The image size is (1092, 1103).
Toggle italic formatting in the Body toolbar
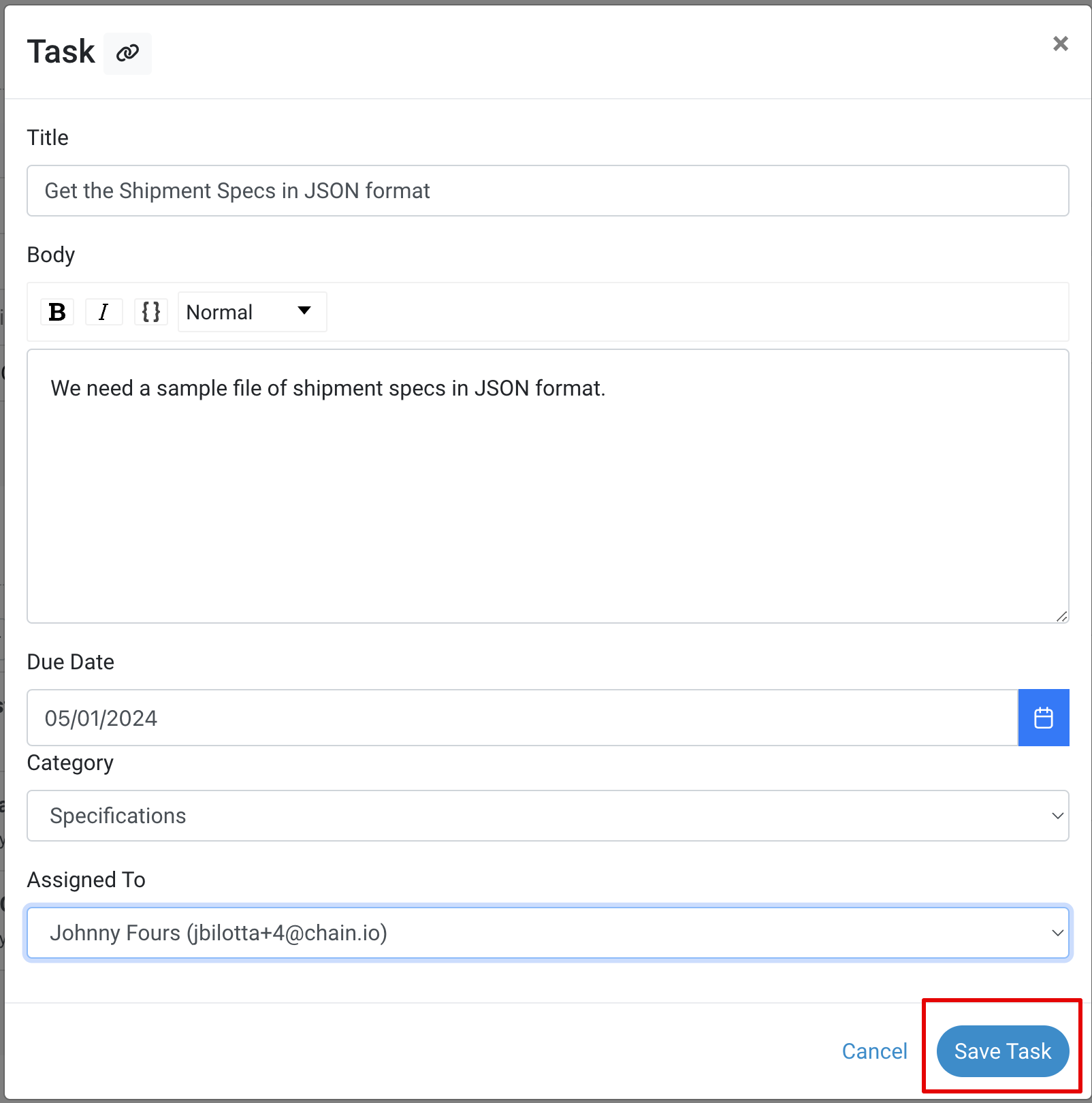(x=103, y=312)
